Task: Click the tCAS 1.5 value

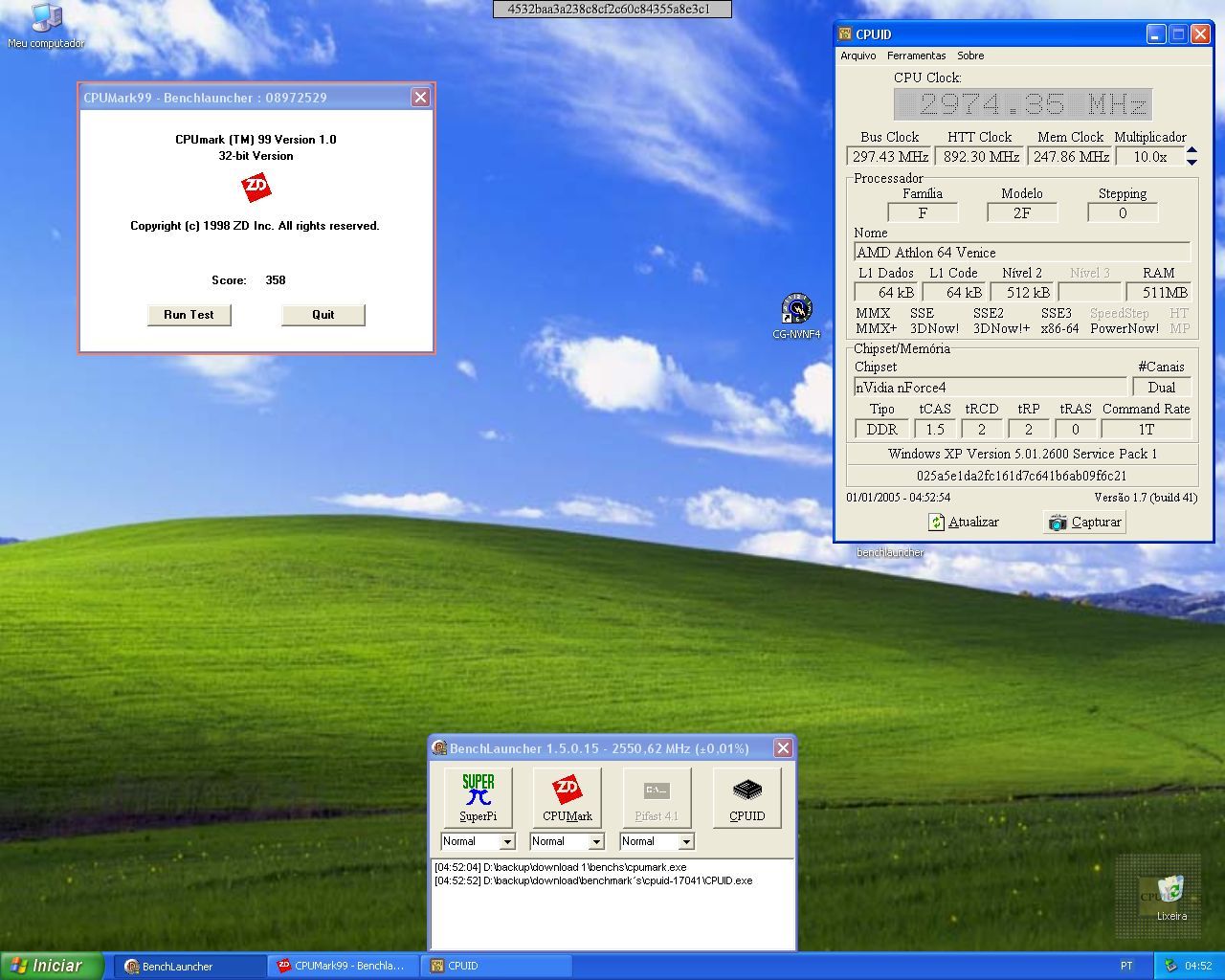Action: pos(935,430)
